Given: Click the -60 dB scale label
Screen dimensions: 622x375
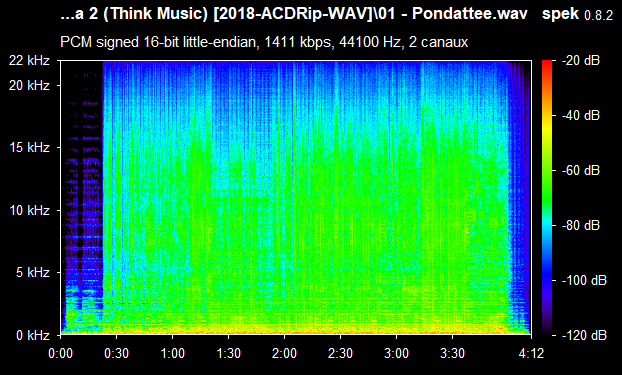Looking at the screenshot, I should tap(581, 171).
